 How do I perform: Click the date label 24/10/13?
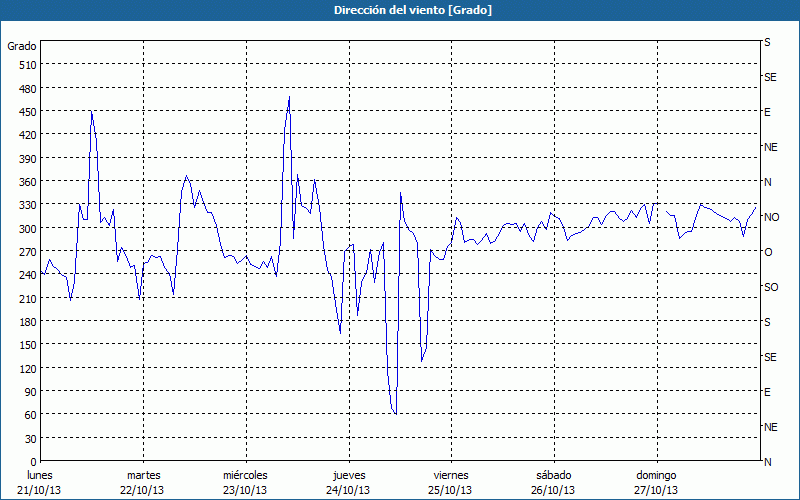point(348,490)
